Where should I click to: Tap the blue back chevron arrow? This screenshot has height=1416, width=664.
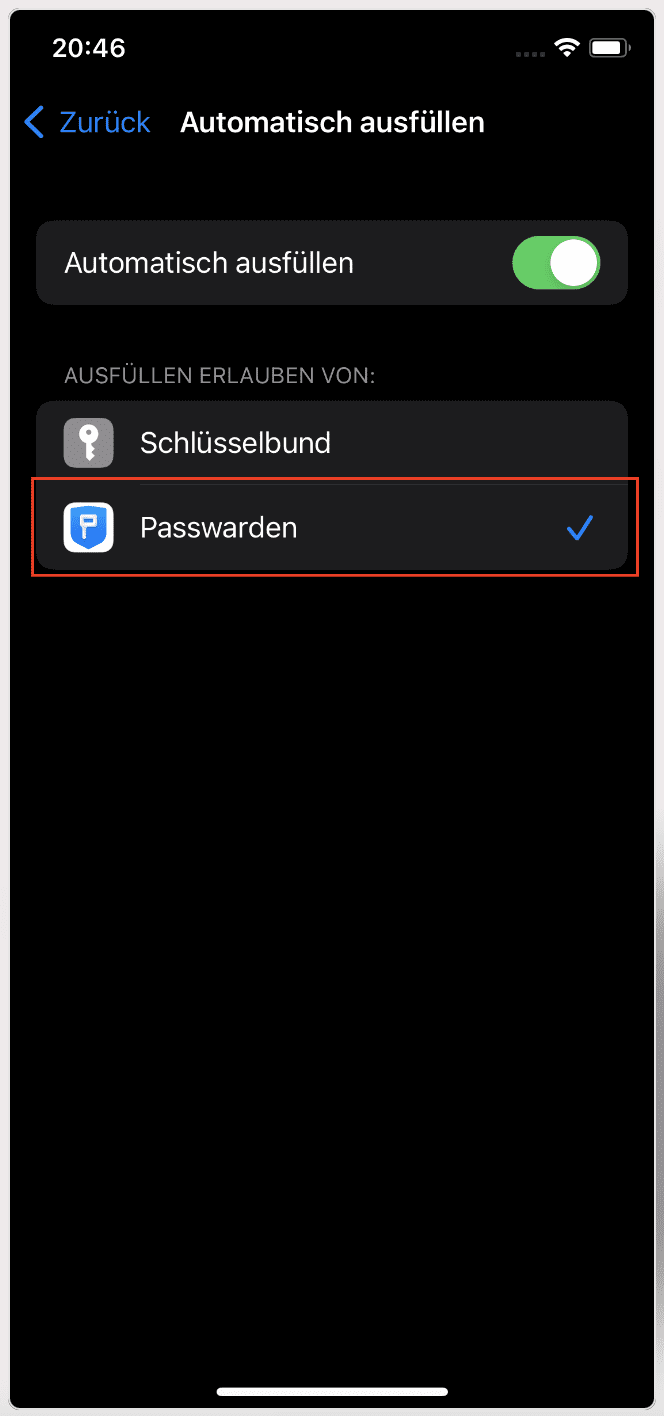(34, 123)
